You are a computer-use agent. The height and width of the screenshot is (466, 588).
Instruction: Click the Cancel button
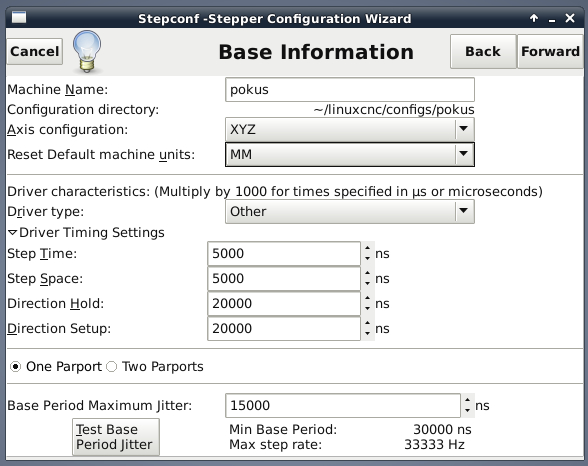click(34, 51)
